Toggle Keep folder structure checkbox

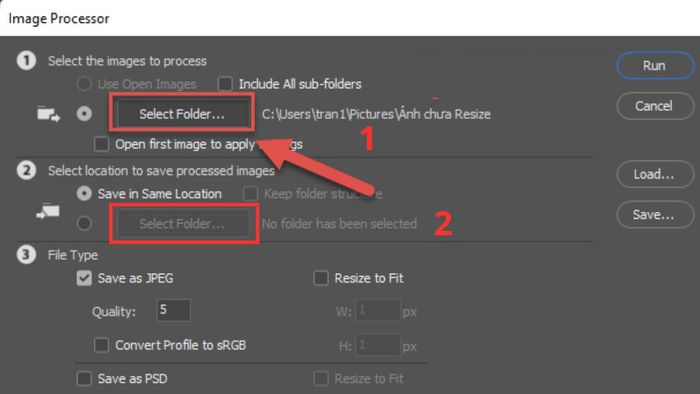coord(250,194)
